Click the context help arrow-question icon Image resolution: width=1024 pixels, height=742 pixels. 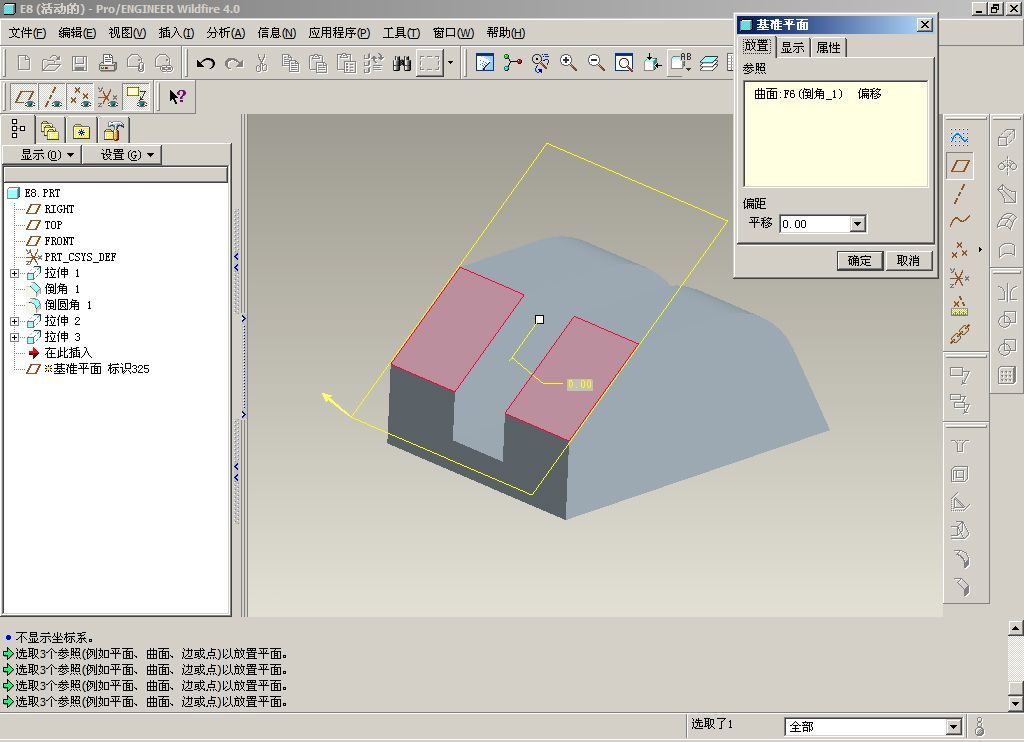[x=177, y=97]
